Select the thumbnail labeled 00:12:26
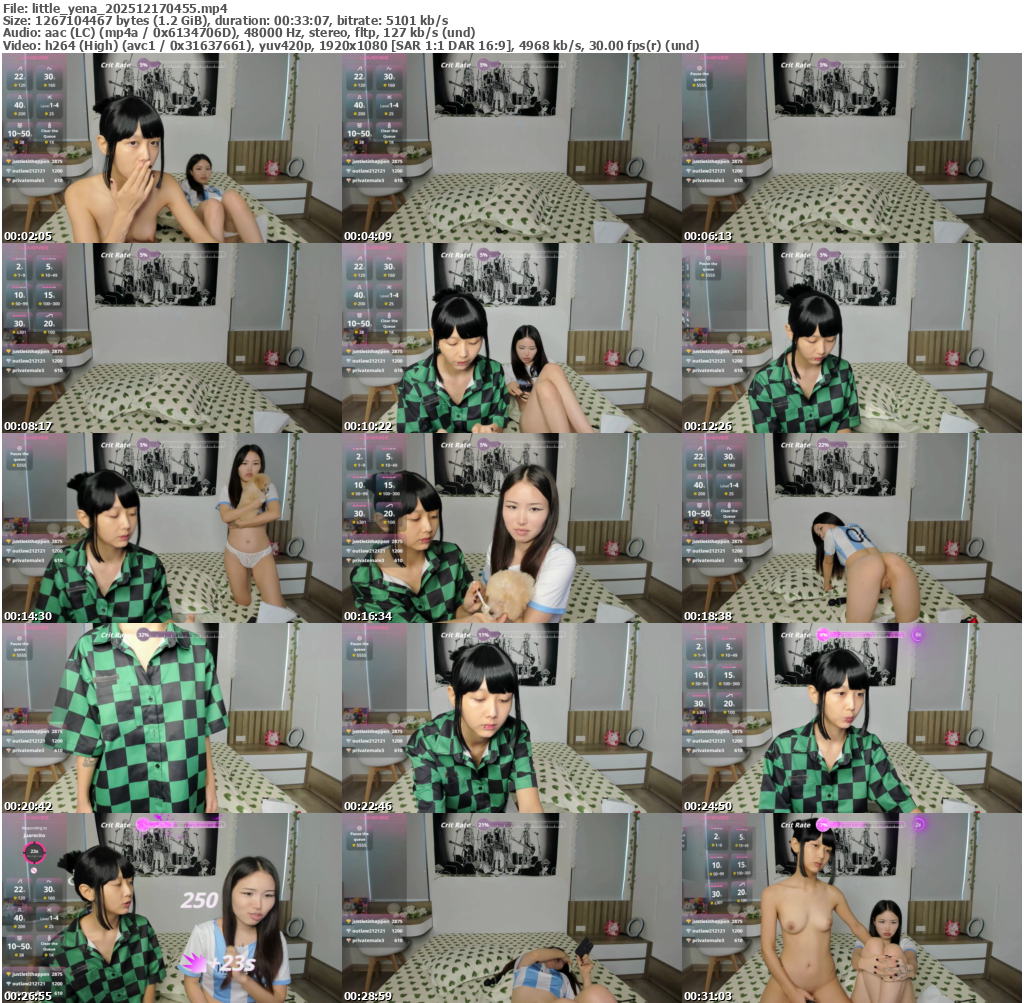 pos(852,338)
